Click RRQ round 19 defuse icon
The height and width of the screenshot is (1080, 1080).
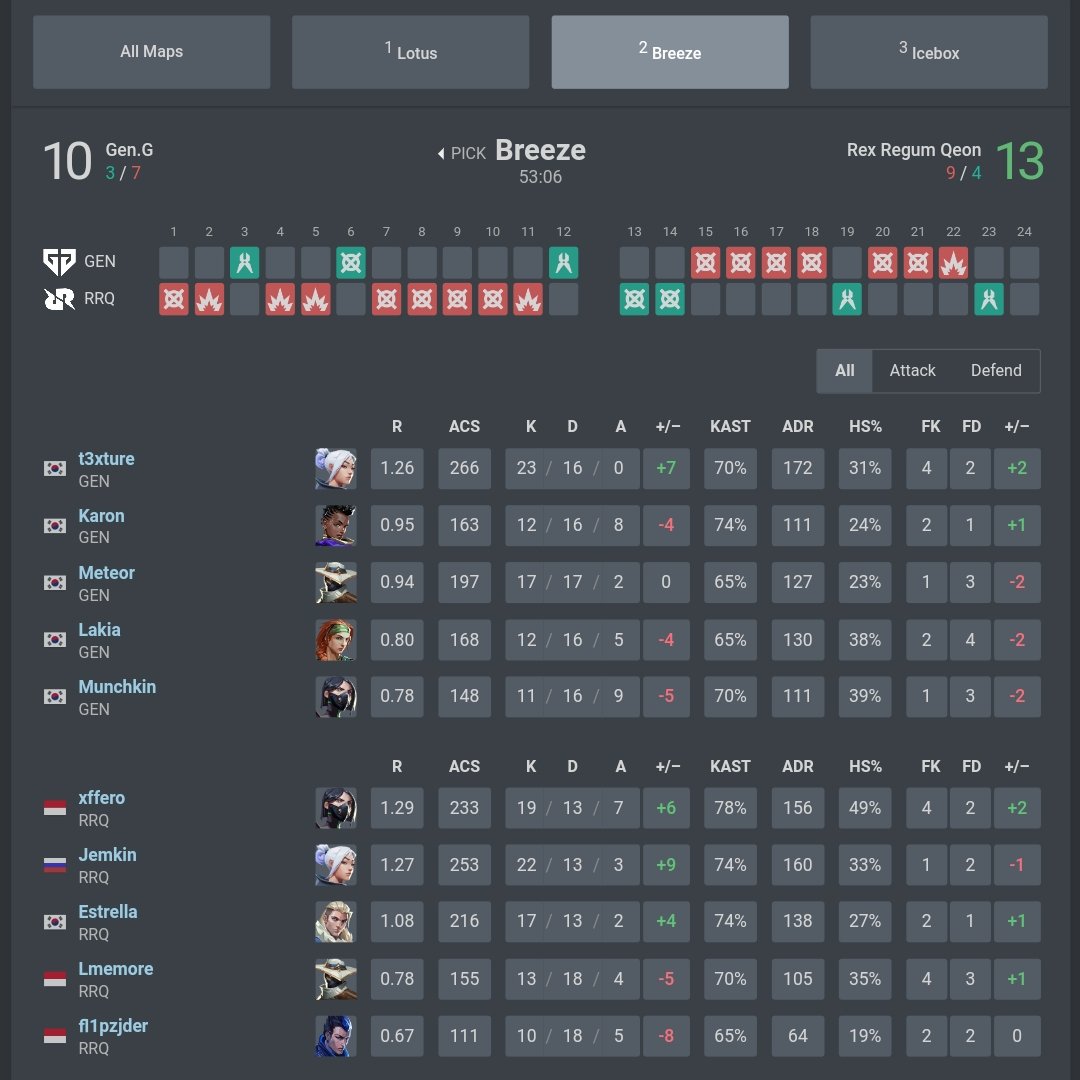click(x=847, y=300)
